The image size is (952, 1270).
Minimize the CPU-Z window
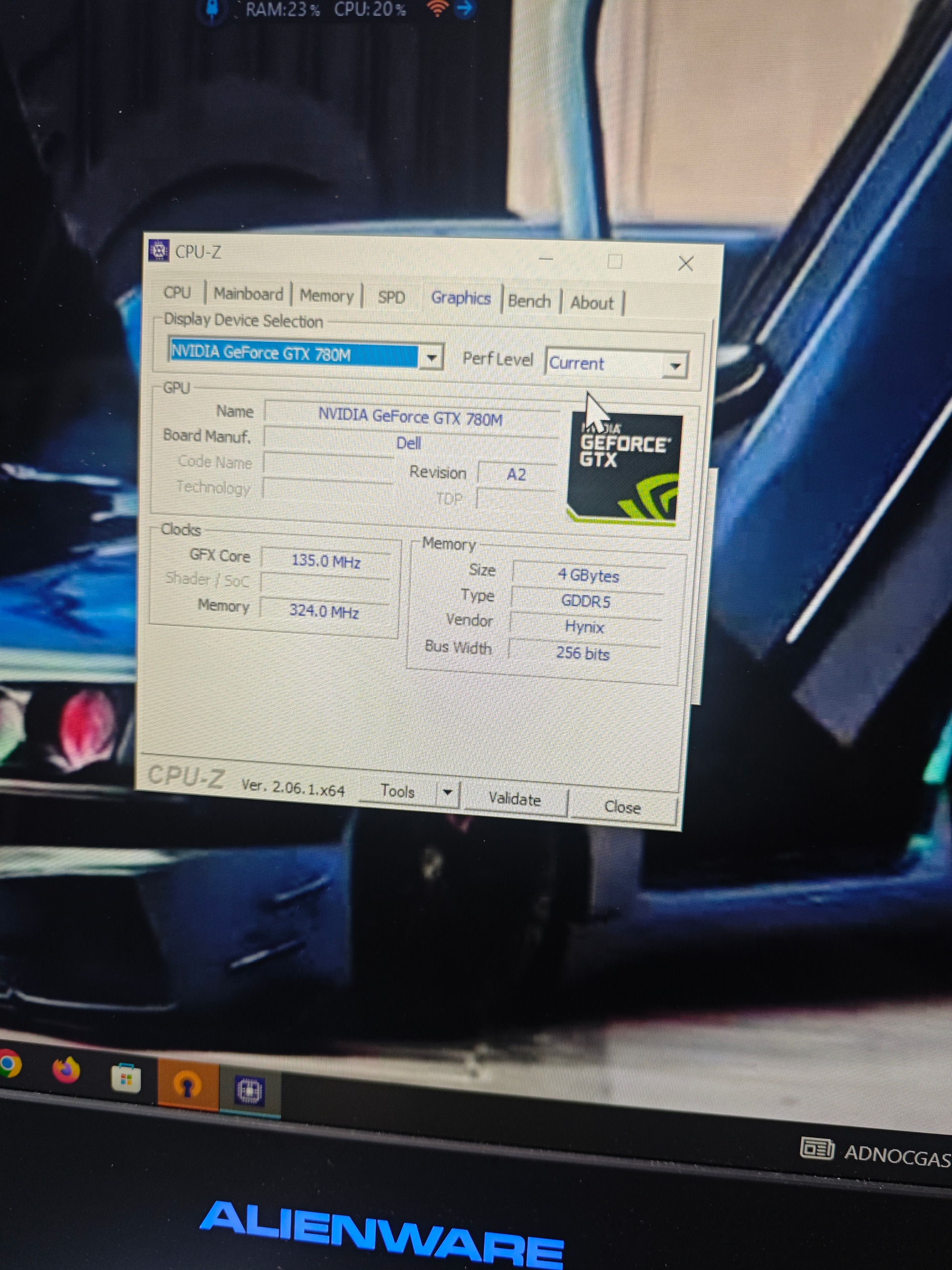546,259
